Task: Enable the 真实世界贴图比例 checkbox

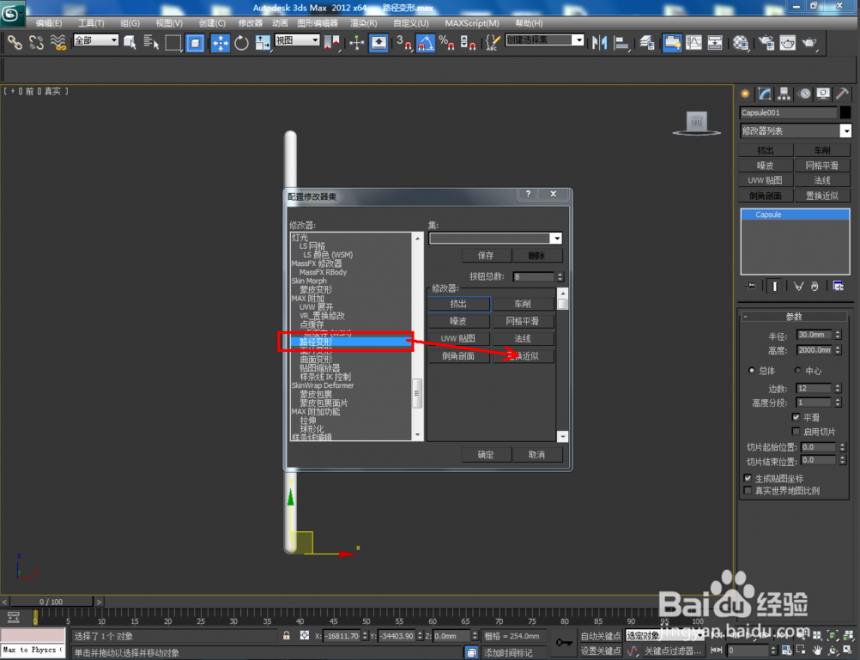Action: click(x=748, y=490)
